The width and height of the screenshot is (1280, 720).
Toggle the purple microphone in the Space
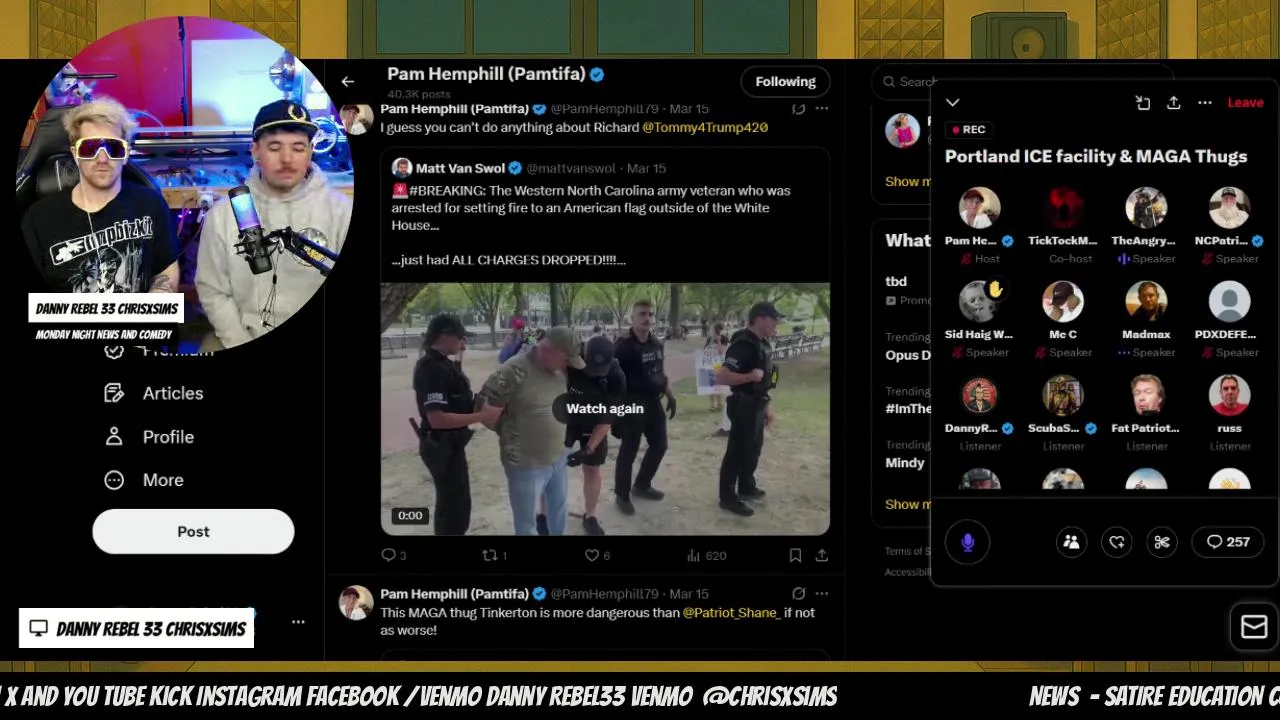tap(967, 542)
